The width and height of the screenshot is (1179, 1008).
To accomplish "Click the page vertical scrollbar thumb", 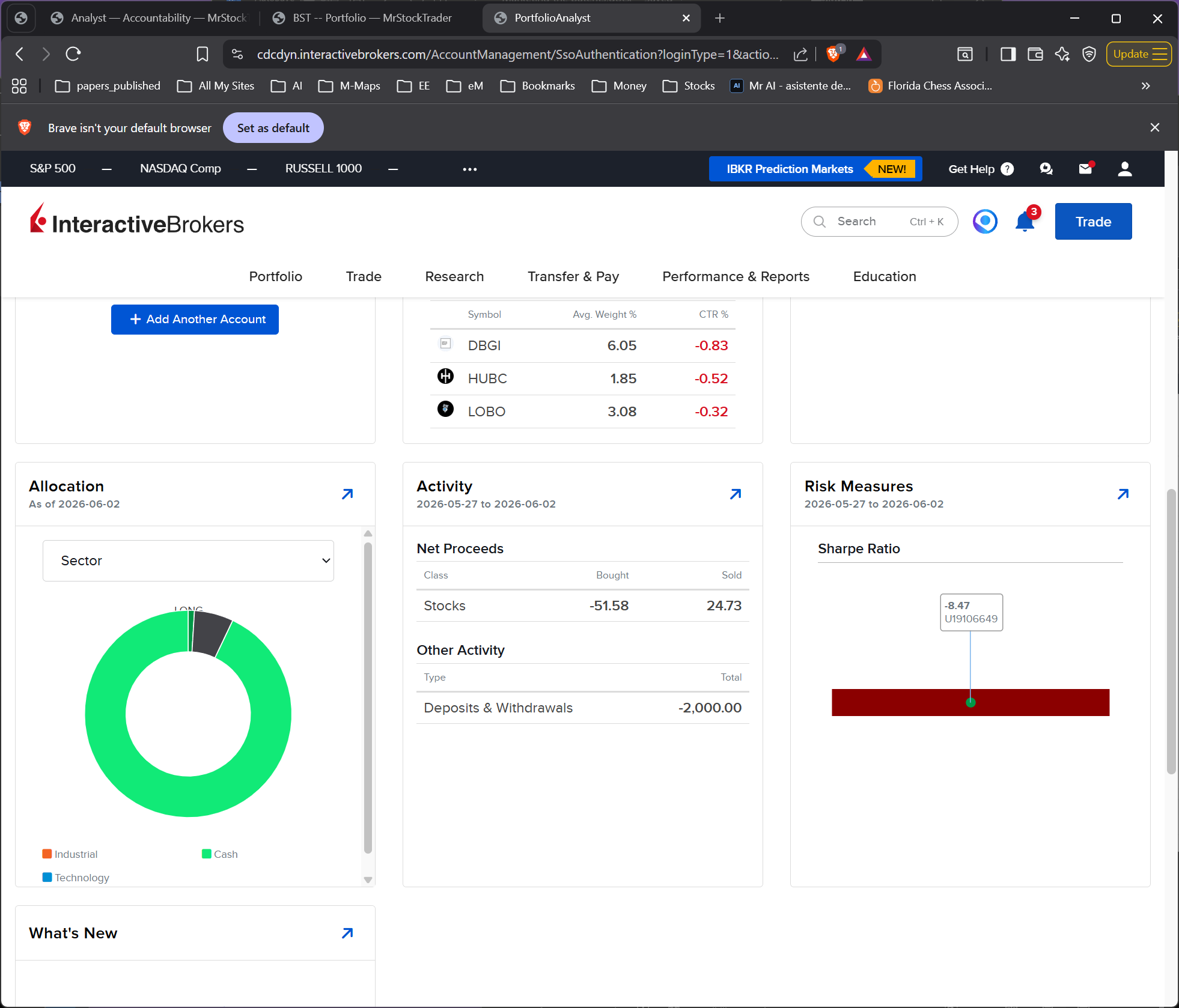I will tap(1171, 632).
